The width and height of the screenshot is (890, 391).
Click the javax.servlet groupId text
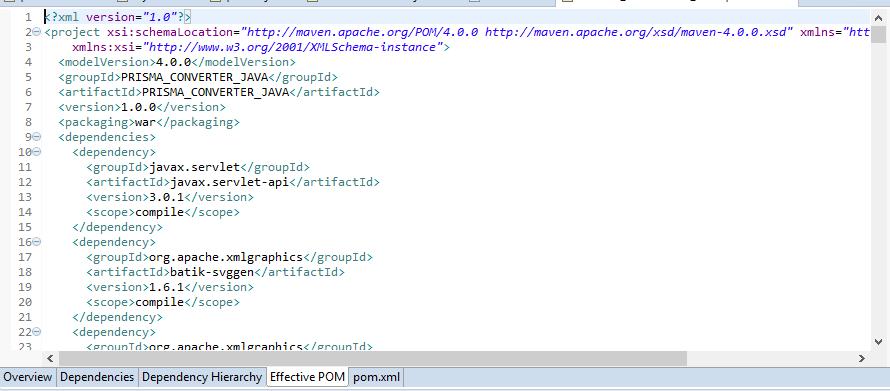tap(194, 167)
